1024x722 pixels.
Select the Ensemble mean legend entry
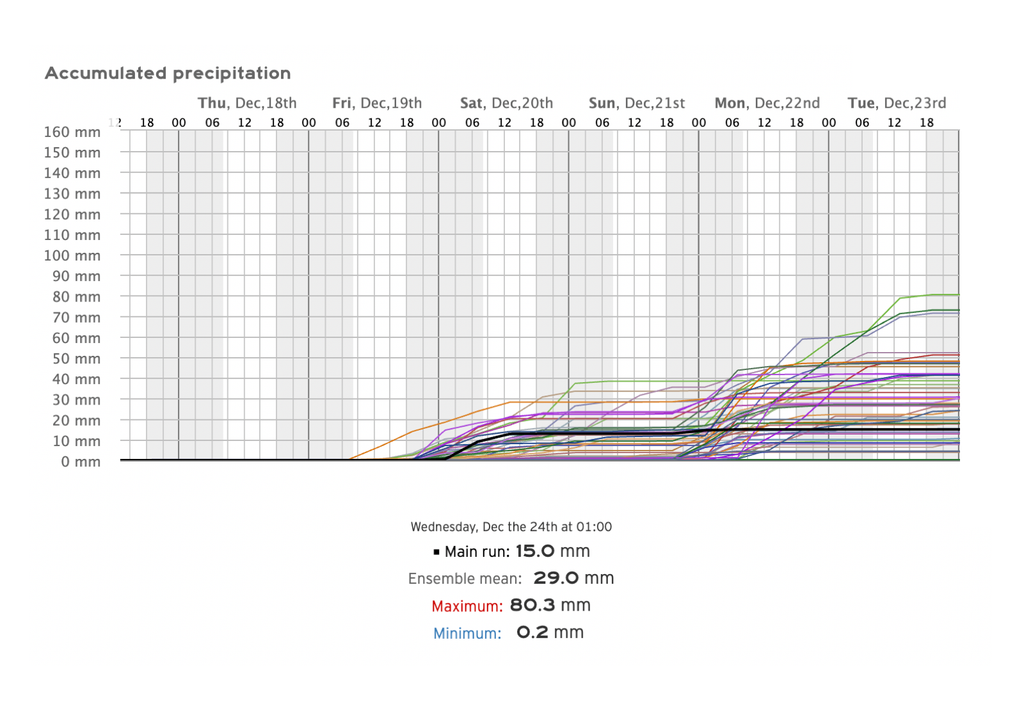(465, 578)
